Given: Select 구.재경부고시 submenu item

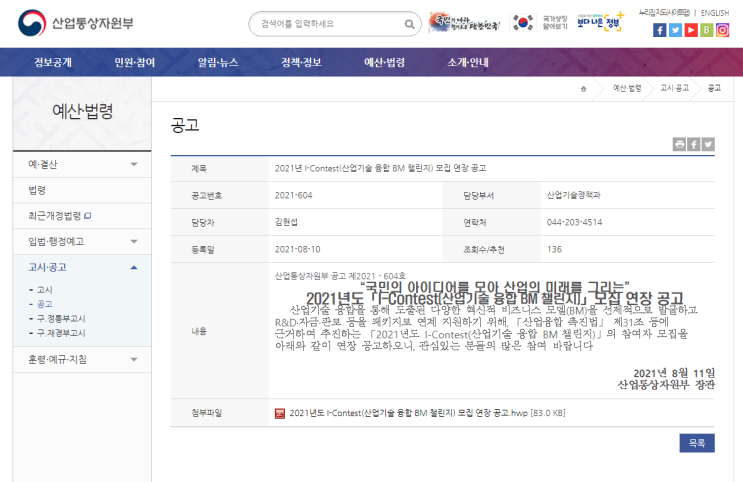Looking at the screenshot, I should click(x=61, y=333).
